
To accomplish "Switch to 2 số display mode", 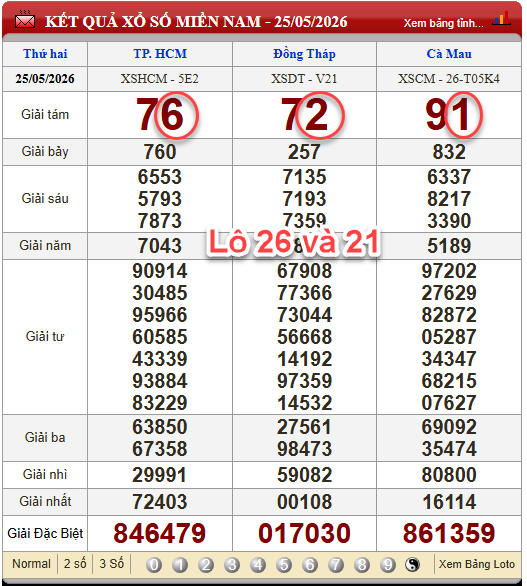I will tap(75, 564).
